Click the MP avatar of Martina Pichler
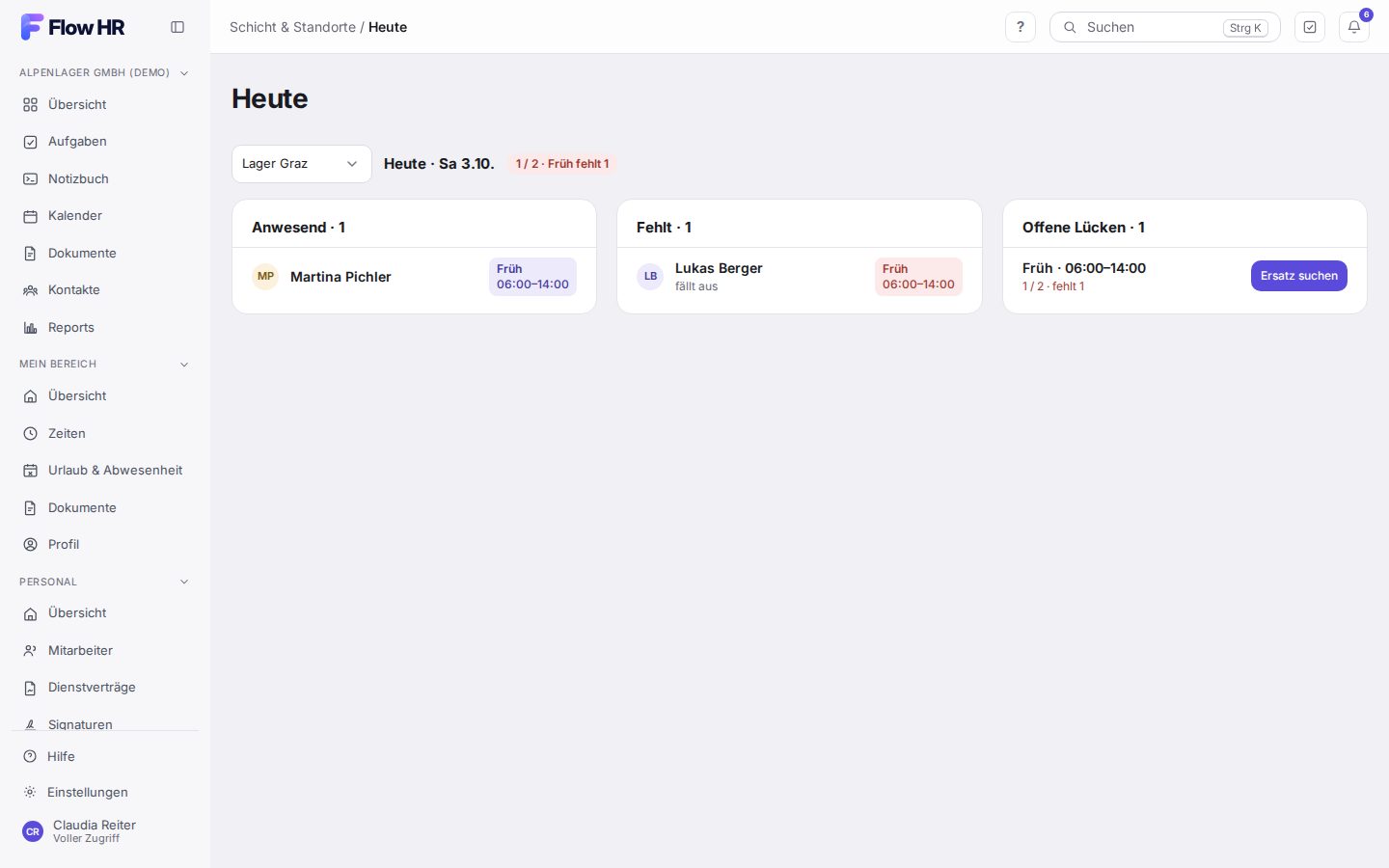Image resolution: width=1389 pixels, height=868 pixels. pyautogui.click(x=265, y=277)
